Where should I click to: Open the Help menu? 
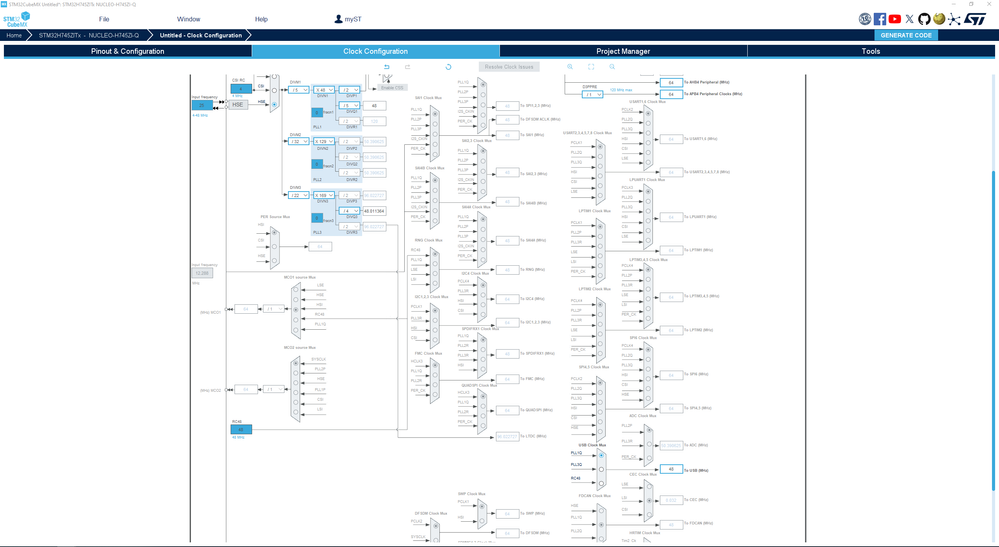click(x=261, y=19)
